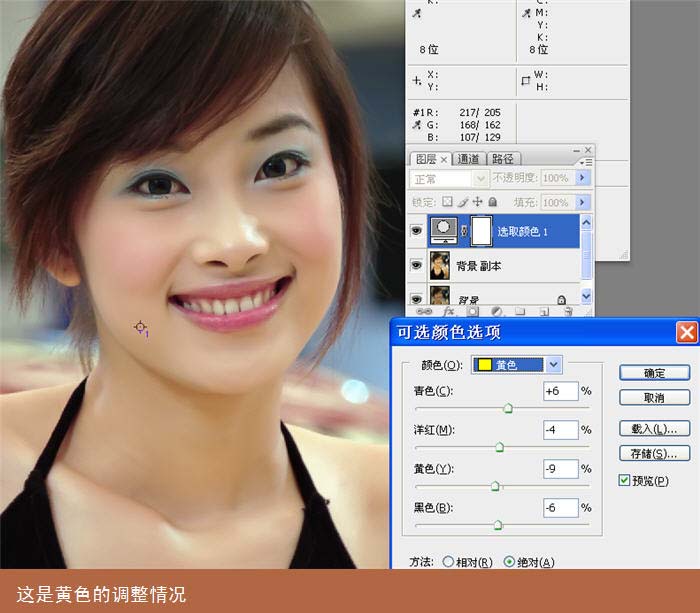Click the 洋红 value field showing -4
Viewport: 700px width, 613px height.
[561, 430]
